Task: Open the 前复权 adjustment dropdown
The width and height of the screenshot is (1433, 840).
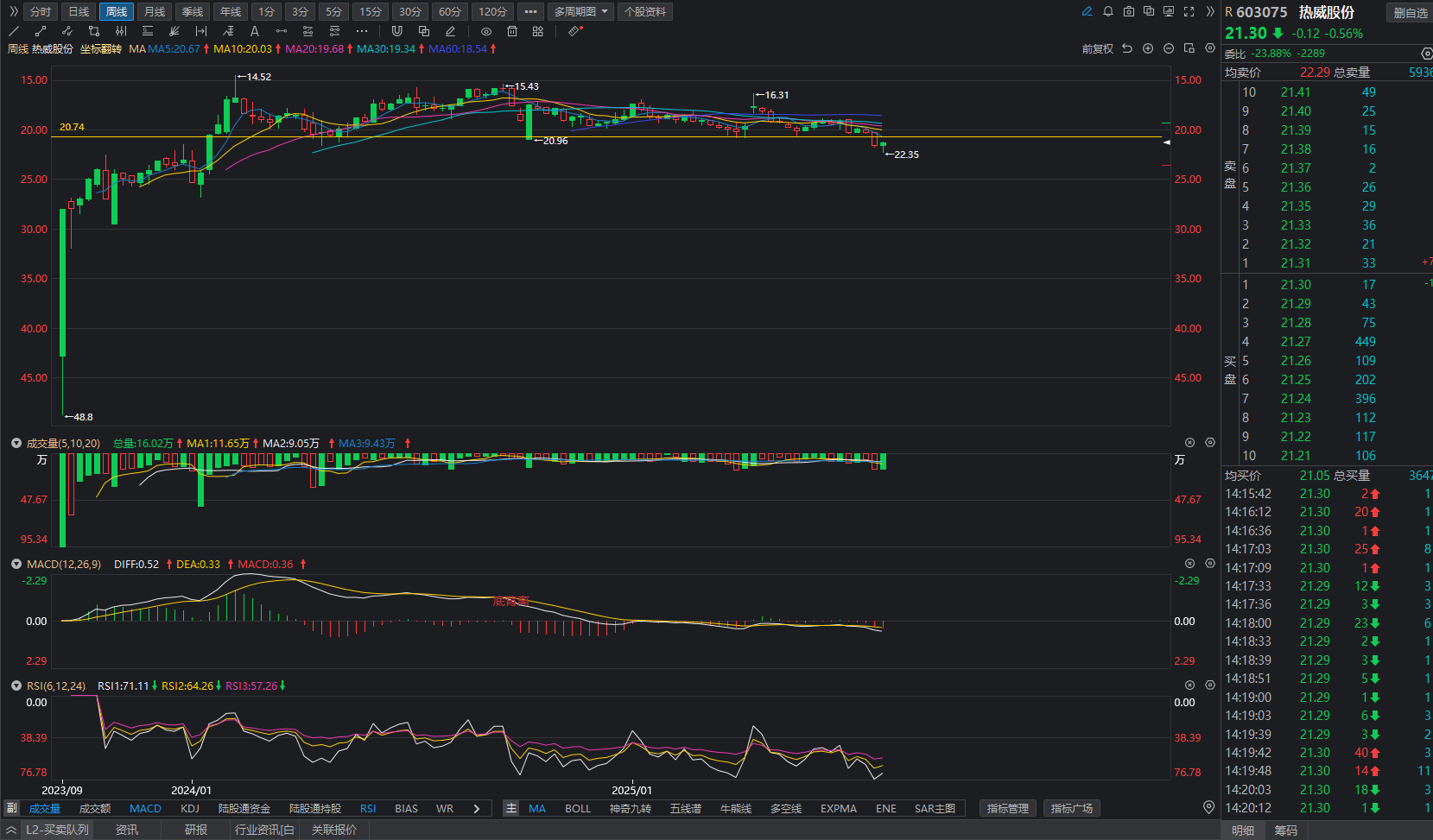Action: (1098, 48)
